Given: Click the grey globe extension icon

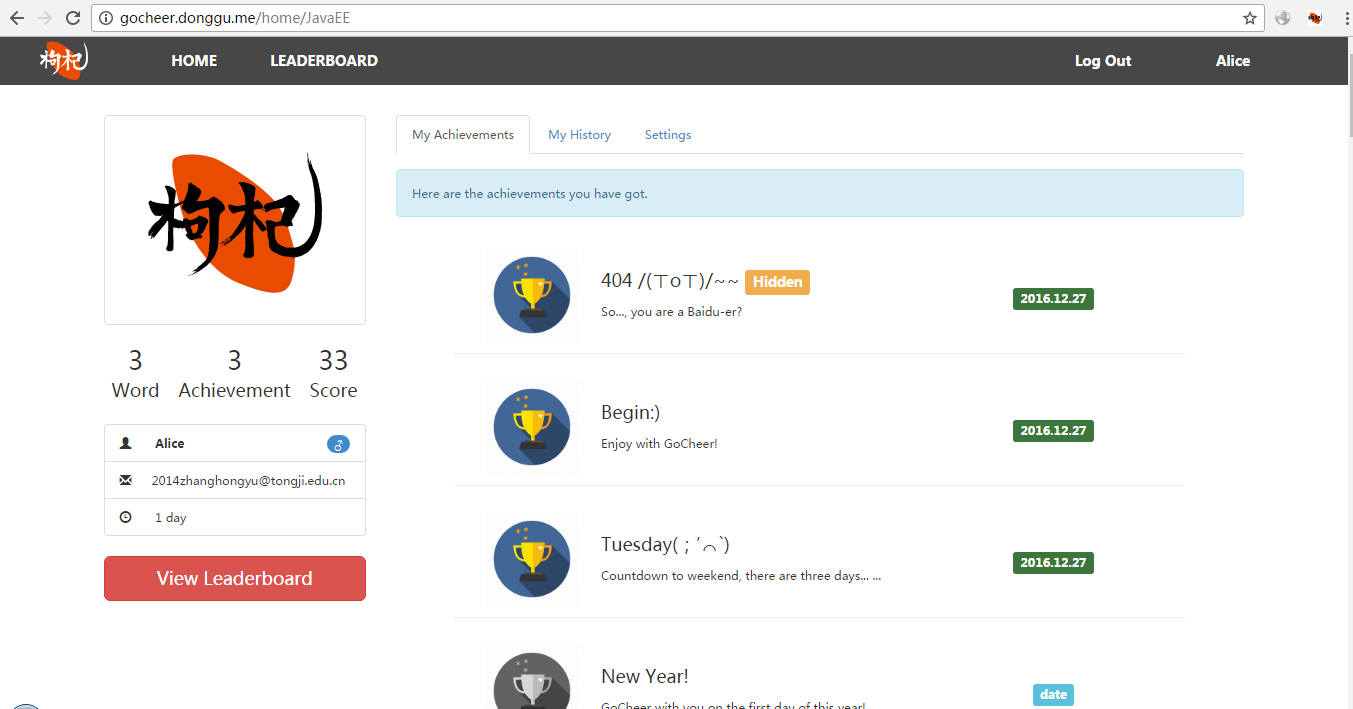Looking at the screenshot, I should point(1283,18).
